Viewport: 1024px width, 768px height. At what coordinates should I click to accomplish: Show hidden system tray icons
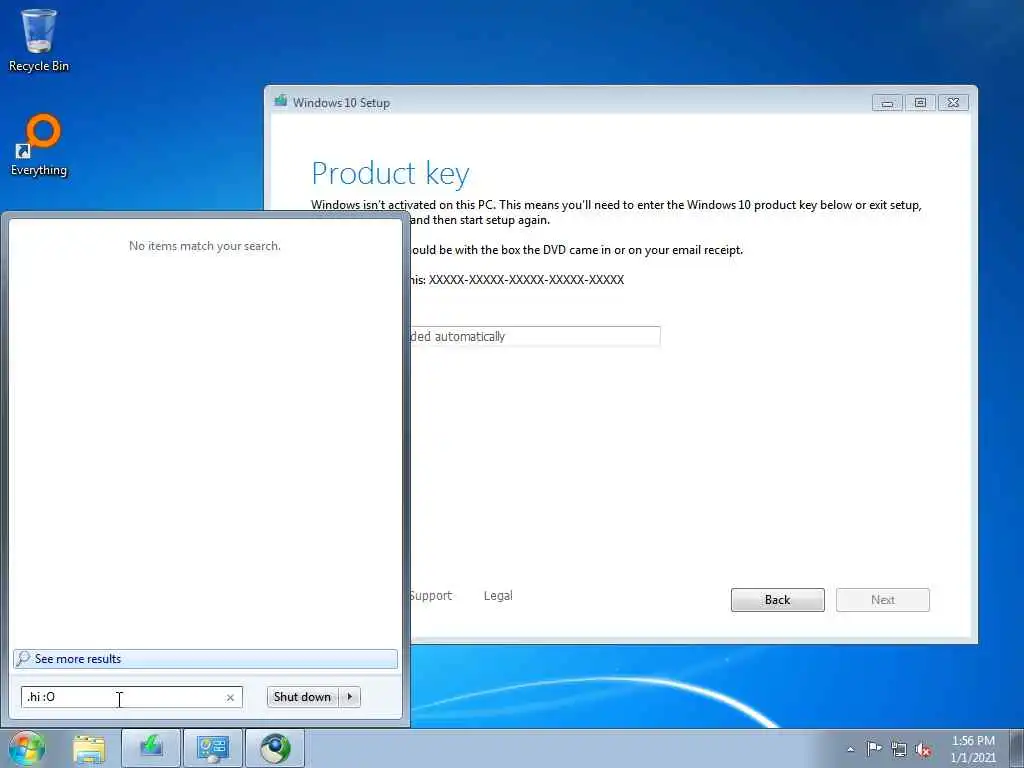coord(850,749)
